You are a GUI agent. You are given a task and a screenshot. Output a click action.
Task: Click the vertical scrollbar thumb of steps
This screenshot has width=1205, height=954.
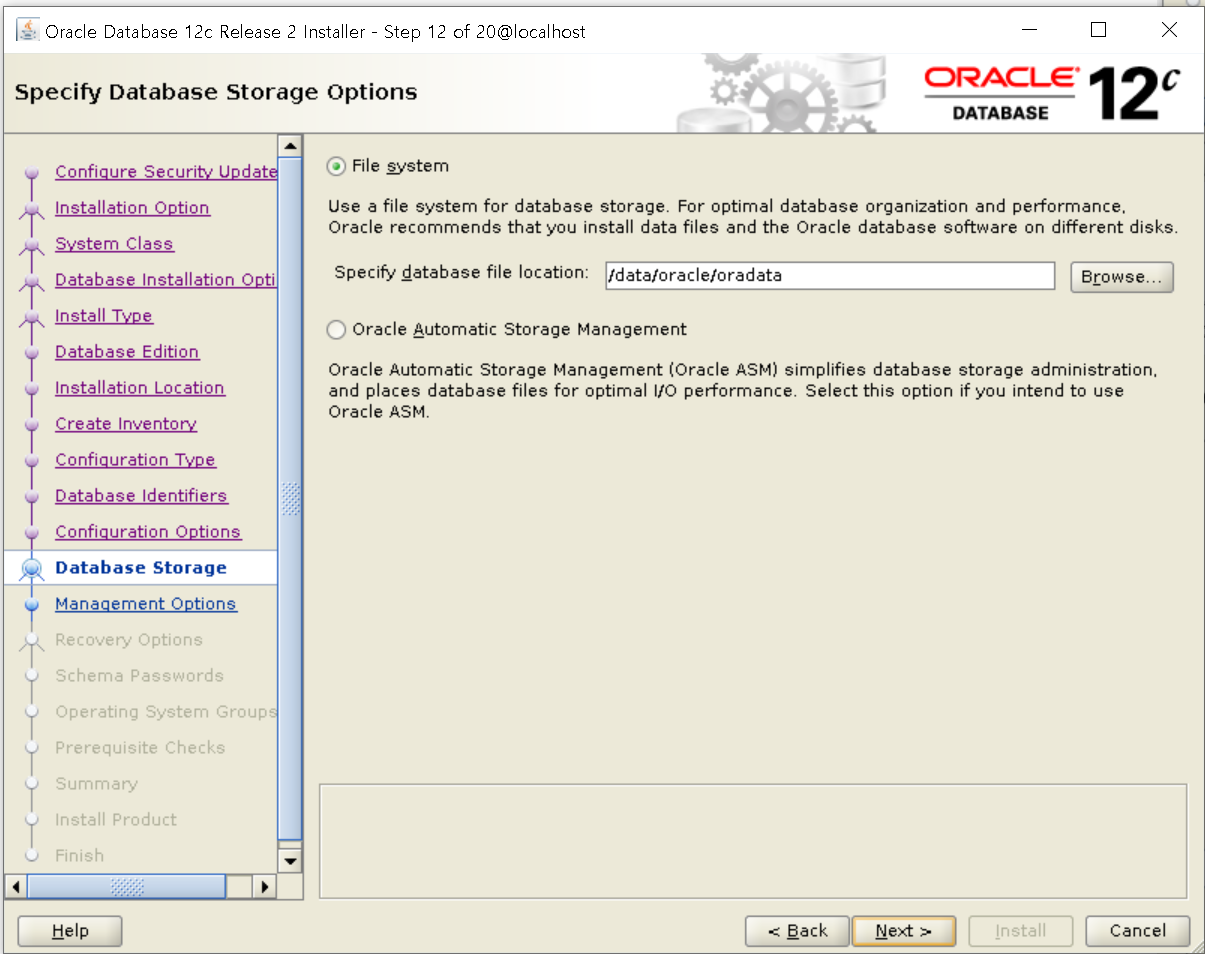(x=290, y=499)
